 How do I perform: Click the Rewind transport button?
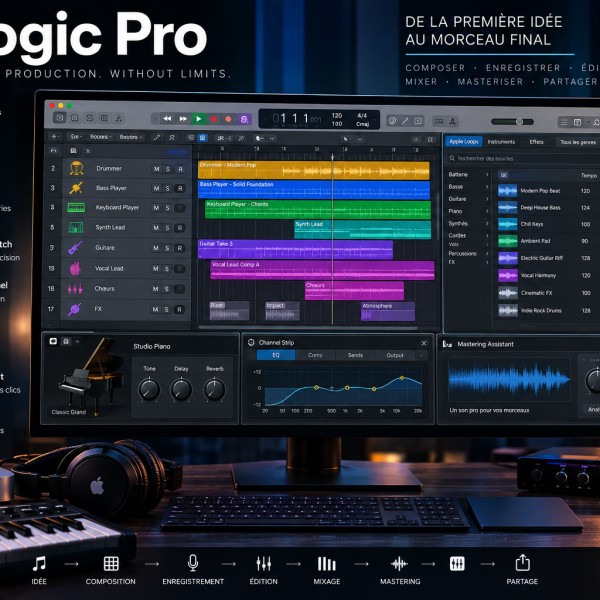(167, 119)
